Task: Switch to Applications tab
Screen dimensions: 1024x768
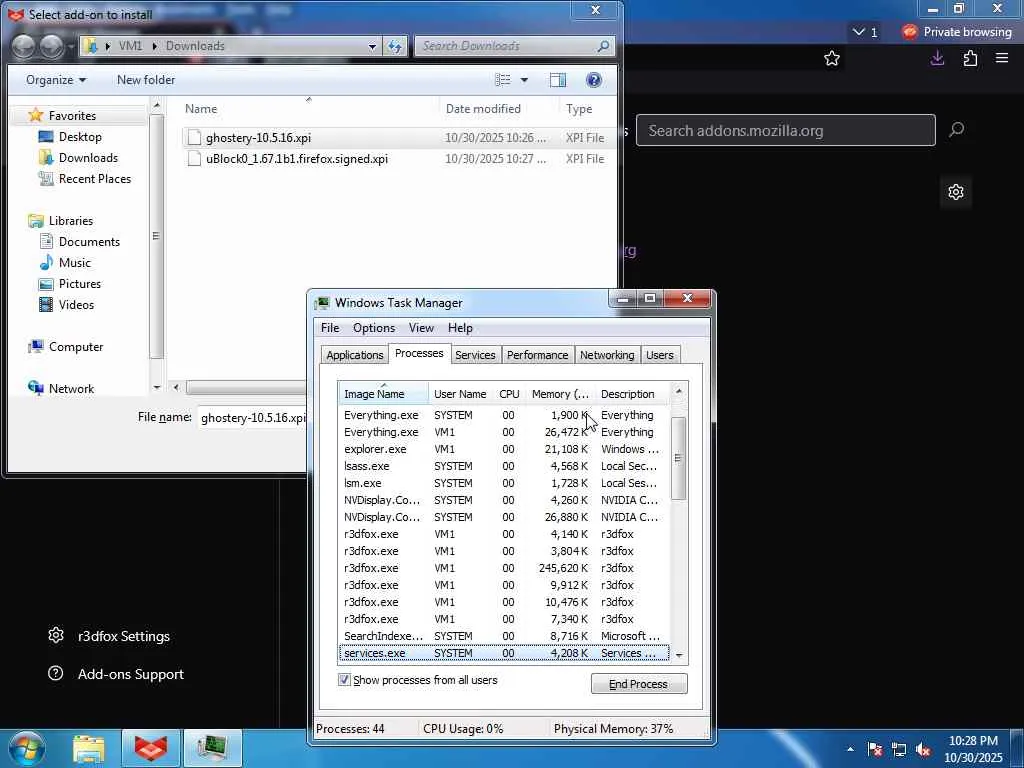Action: point(355,355)
